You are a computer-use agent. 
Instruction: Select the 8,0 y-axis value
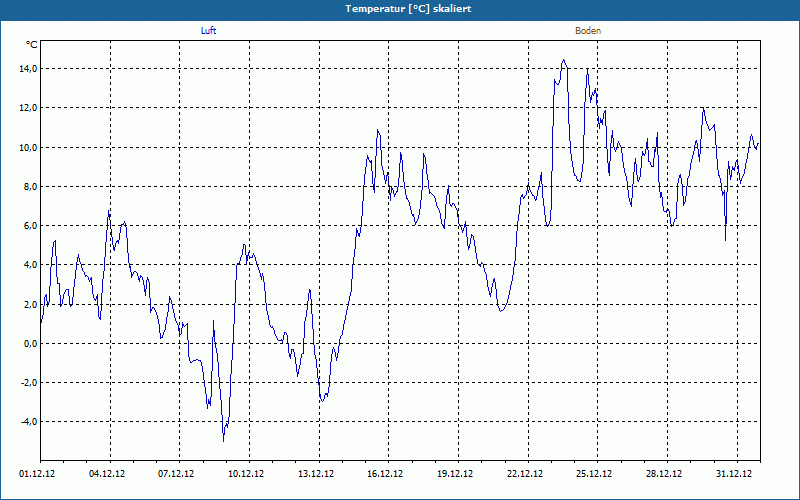[30, 187]
